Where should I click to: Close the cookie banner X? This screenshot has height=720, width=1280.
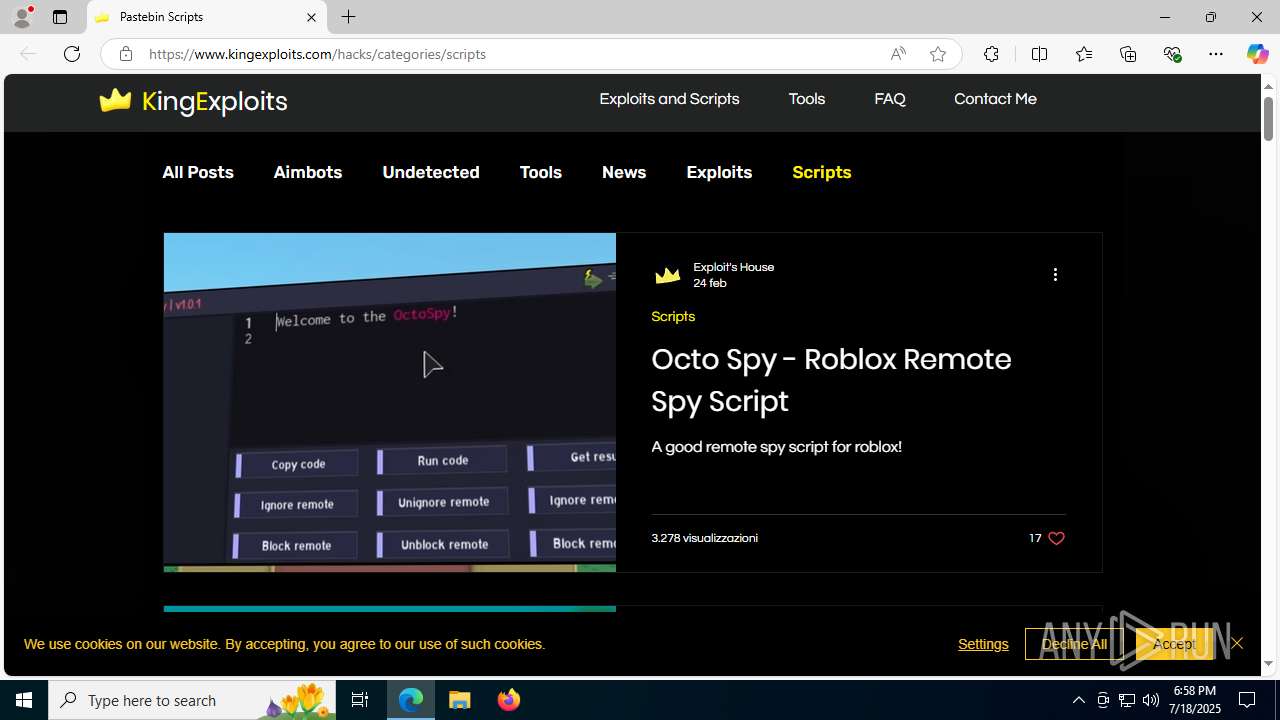click(1237, 643)
